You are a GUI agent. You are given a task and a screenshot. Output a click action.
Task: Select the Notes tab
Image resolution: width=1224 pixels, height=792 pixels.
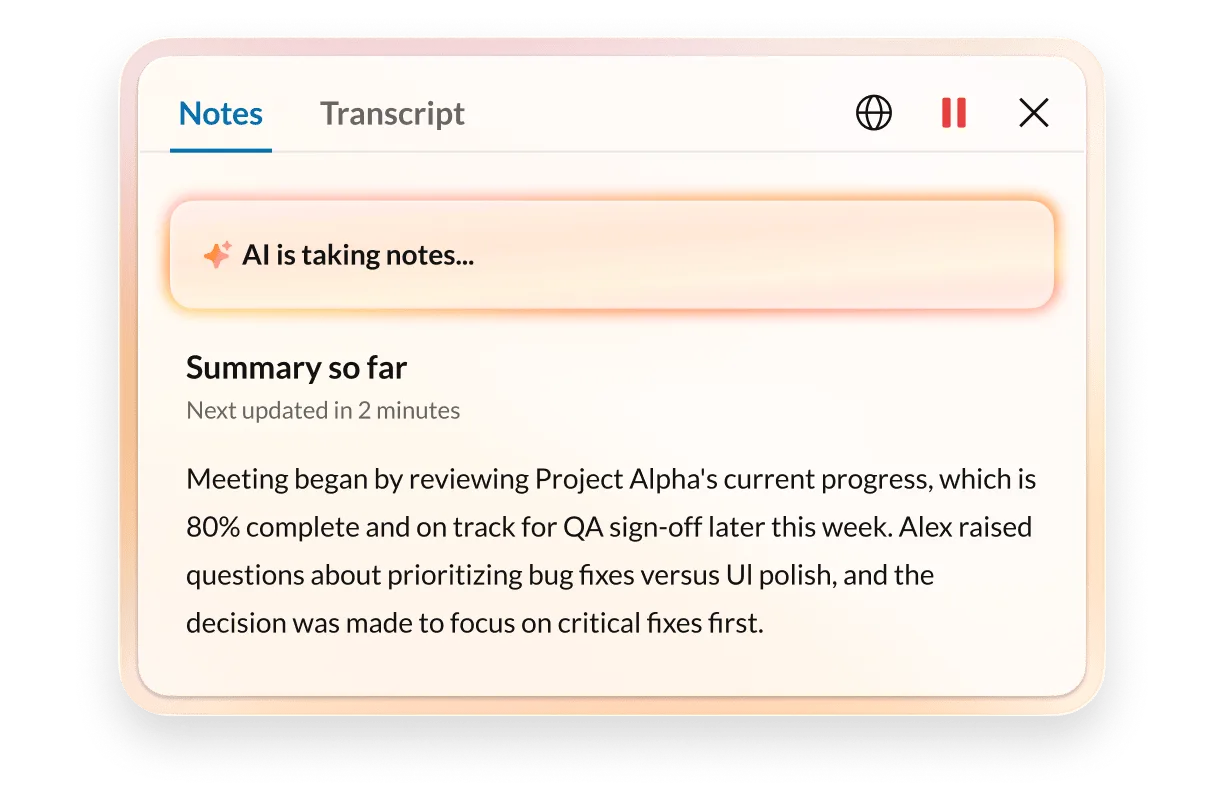click(219, 113)
